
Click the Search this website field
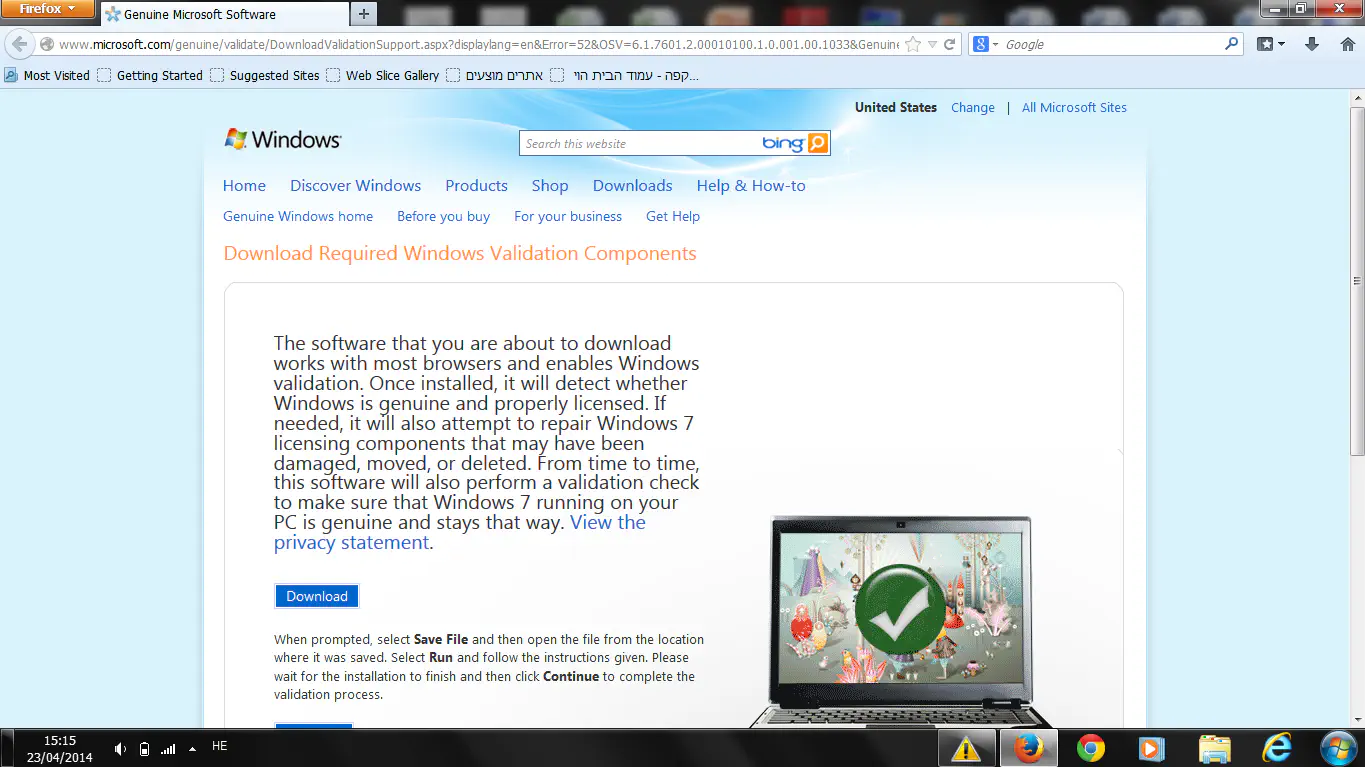point(640,144)
